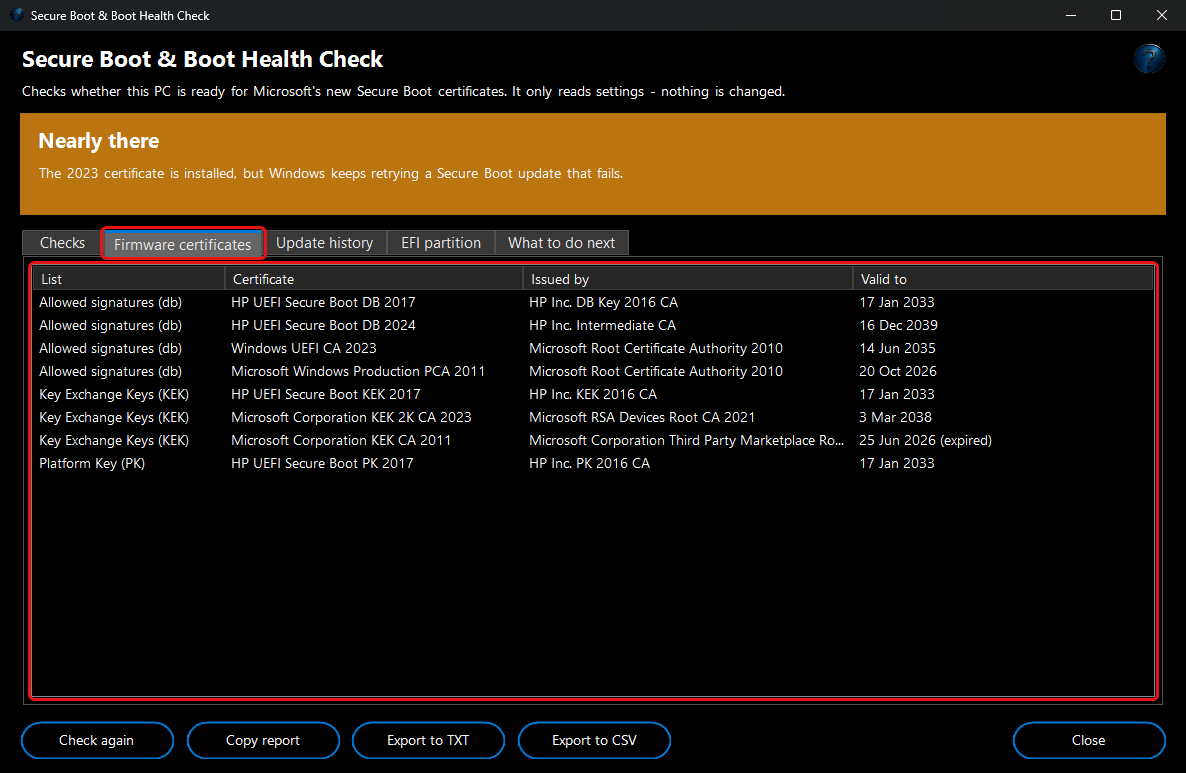Click the Close button
This screenshot has height=773, width=1186.
coord(1088,740)
